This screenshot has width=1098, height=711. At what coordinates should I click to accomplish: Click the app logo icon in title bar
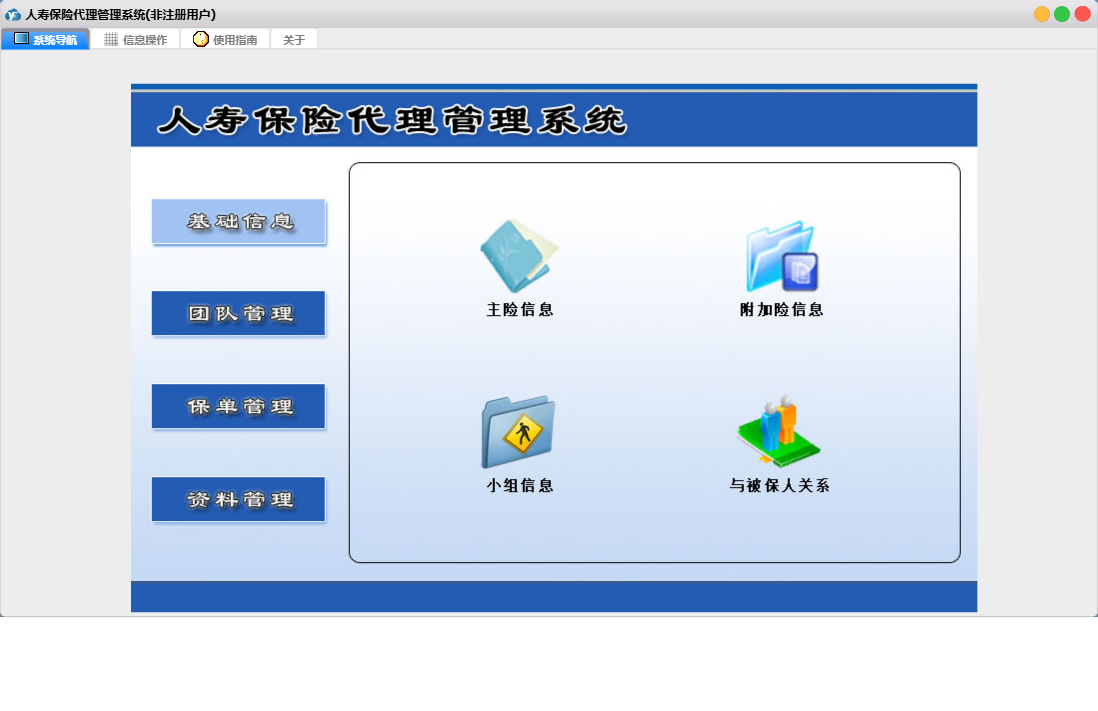pos(13,15)
